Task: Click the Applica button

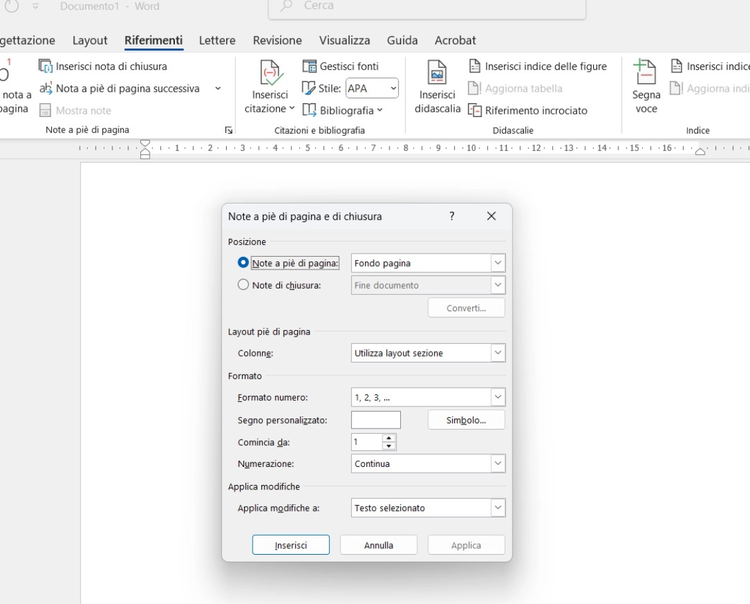Action: (466, 545)
